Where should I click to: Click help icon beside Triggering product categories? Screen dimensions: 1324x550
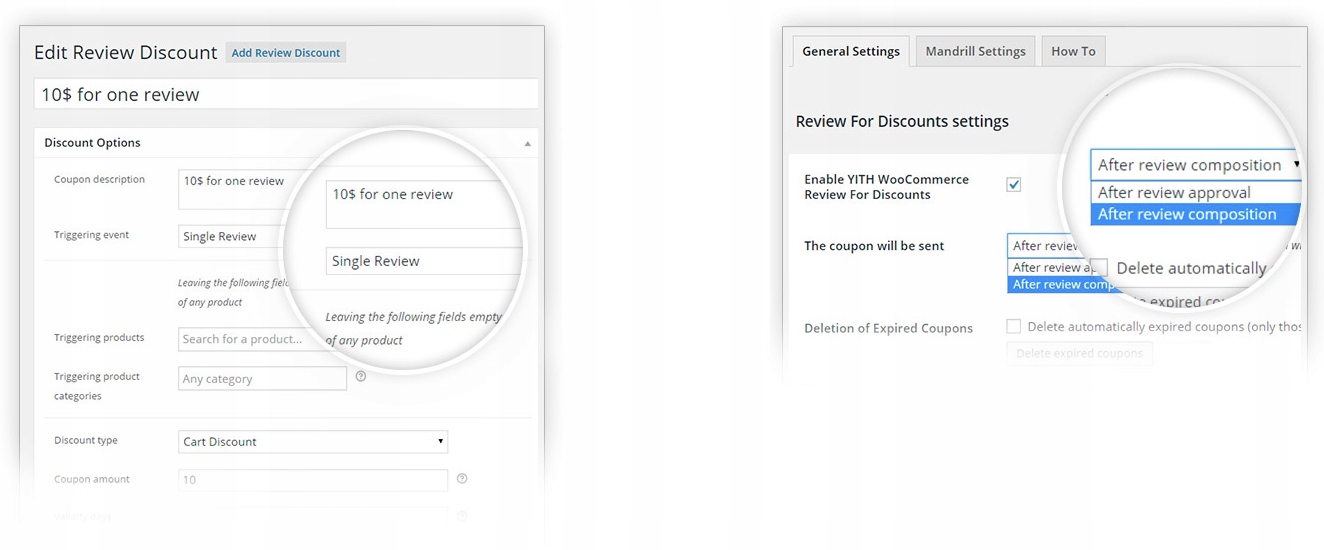pyautogui.click(x=361, y=377)
